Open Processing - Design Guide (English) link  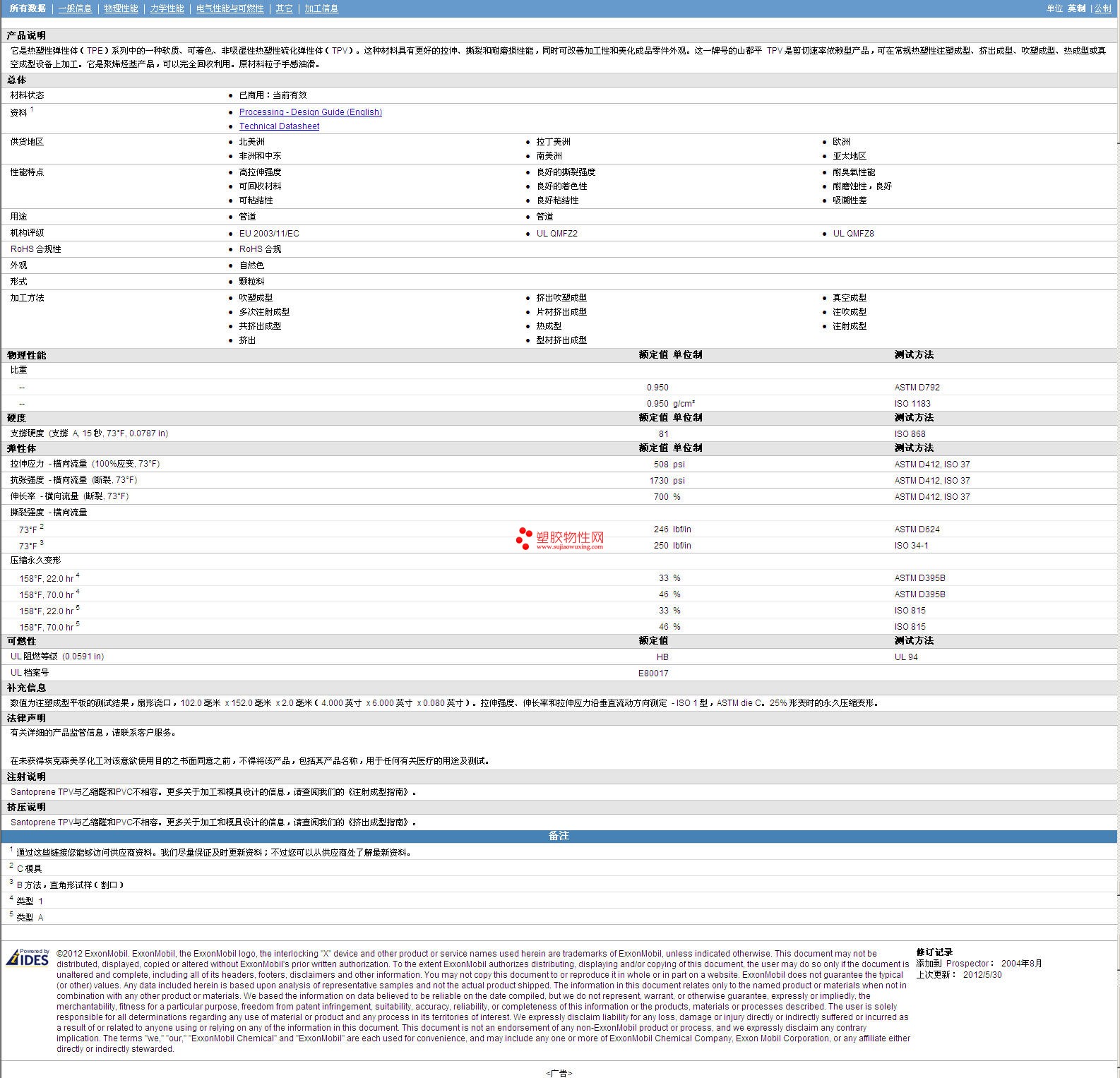tap(310, 112)
